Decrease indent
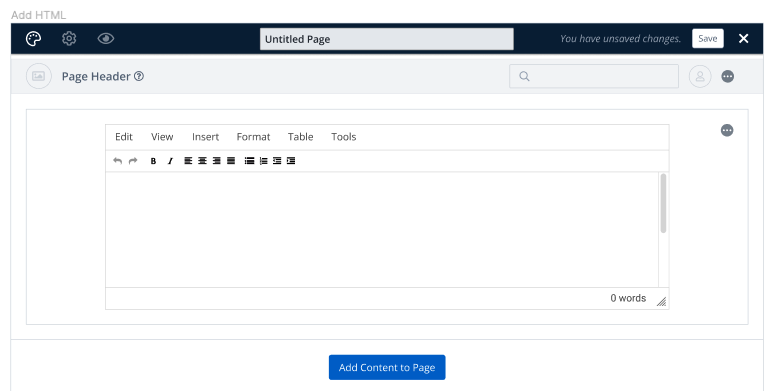Screen dimensions: 771x391 [277, 161]
